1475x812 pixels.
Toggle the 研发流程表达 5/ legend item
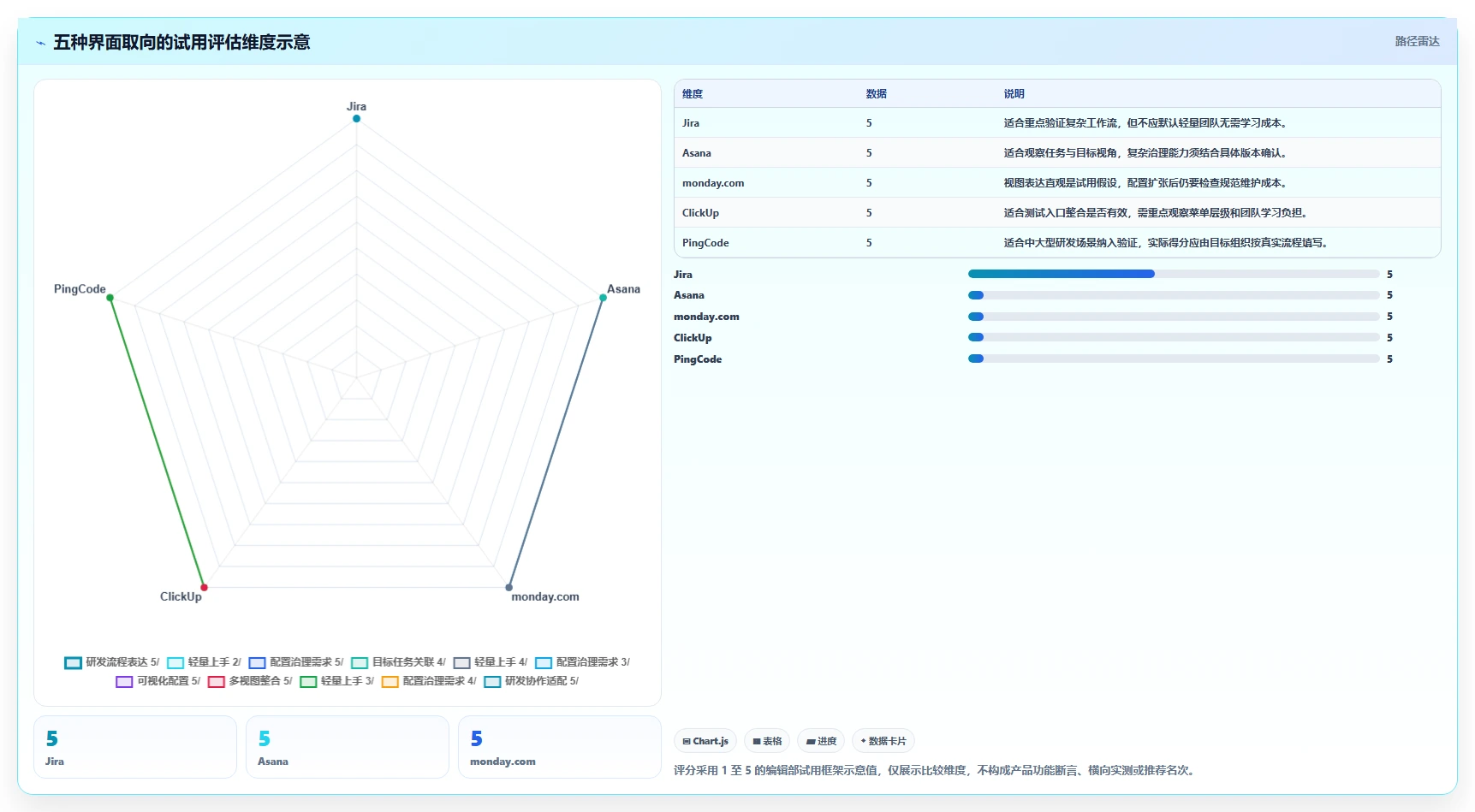coord(112,662)
